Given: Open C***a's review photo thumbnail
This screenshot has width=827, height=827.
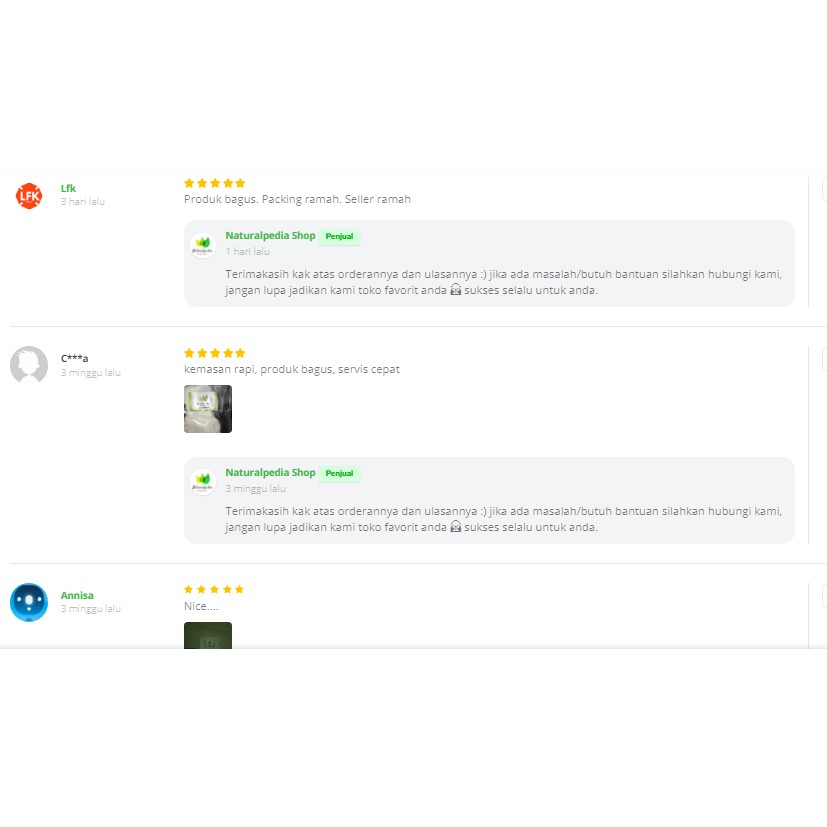Looking at the screenshot, I should (x=208, y=409).
